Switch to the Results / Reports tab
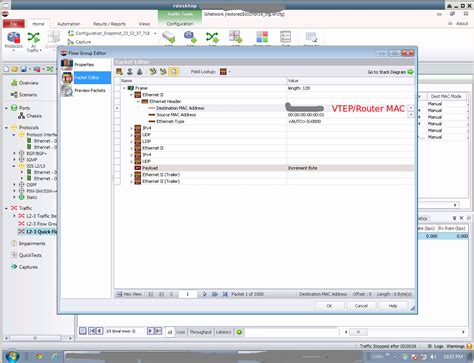The height and width of the screenshot is (363, 474). click(x=109, y=24)
